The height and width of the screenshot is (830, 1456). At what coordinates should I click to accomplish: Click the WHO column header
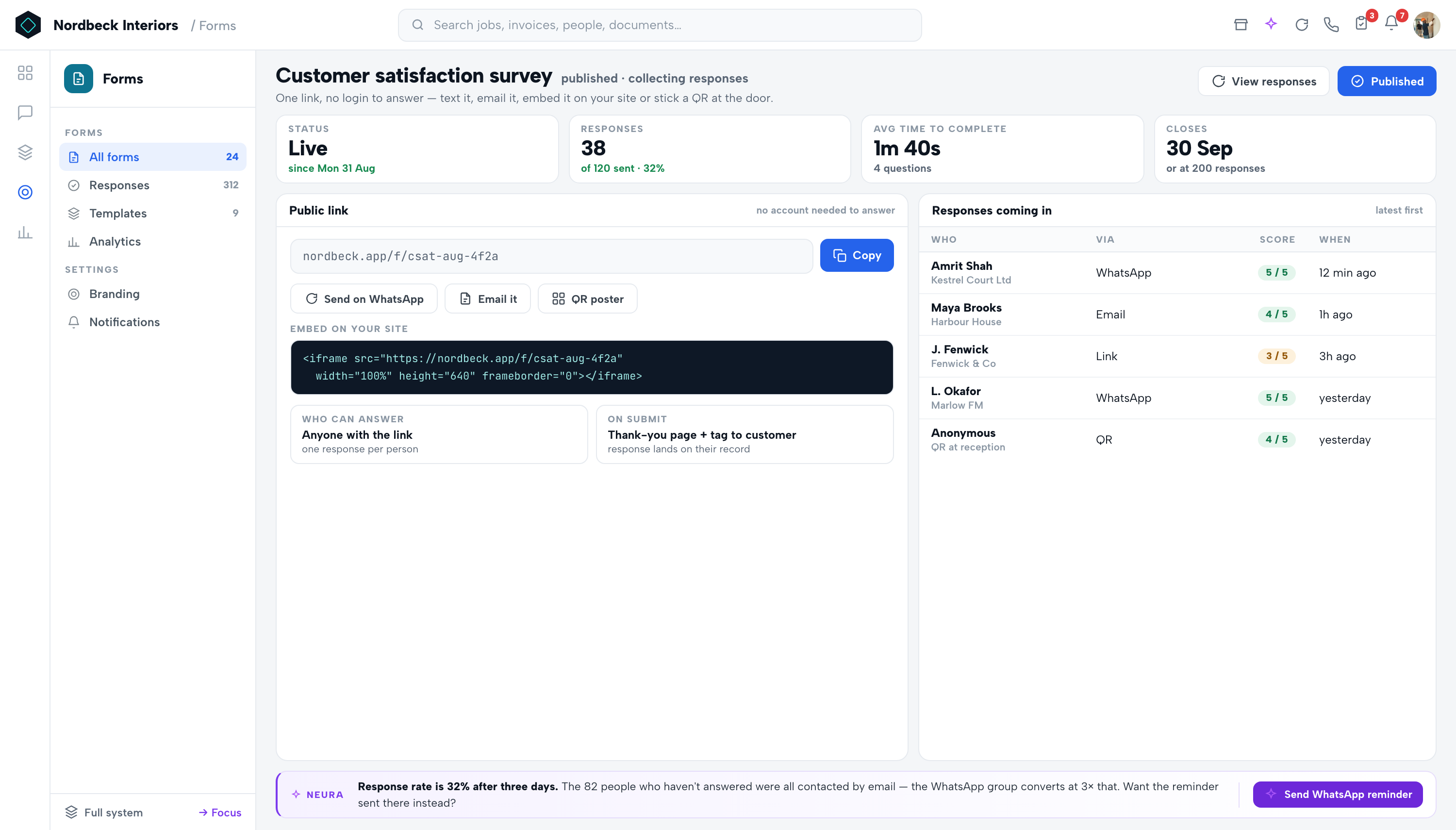tap(943, 239)
